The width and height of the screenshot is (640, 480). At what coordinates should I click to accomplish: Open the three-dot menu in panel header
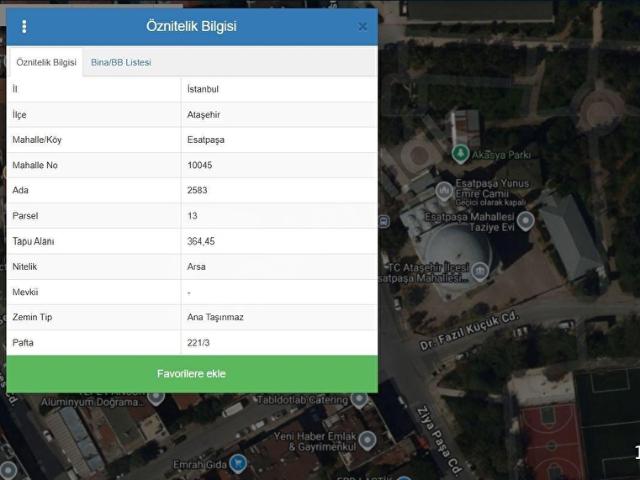pyautogui.click(x=24, y=27)
